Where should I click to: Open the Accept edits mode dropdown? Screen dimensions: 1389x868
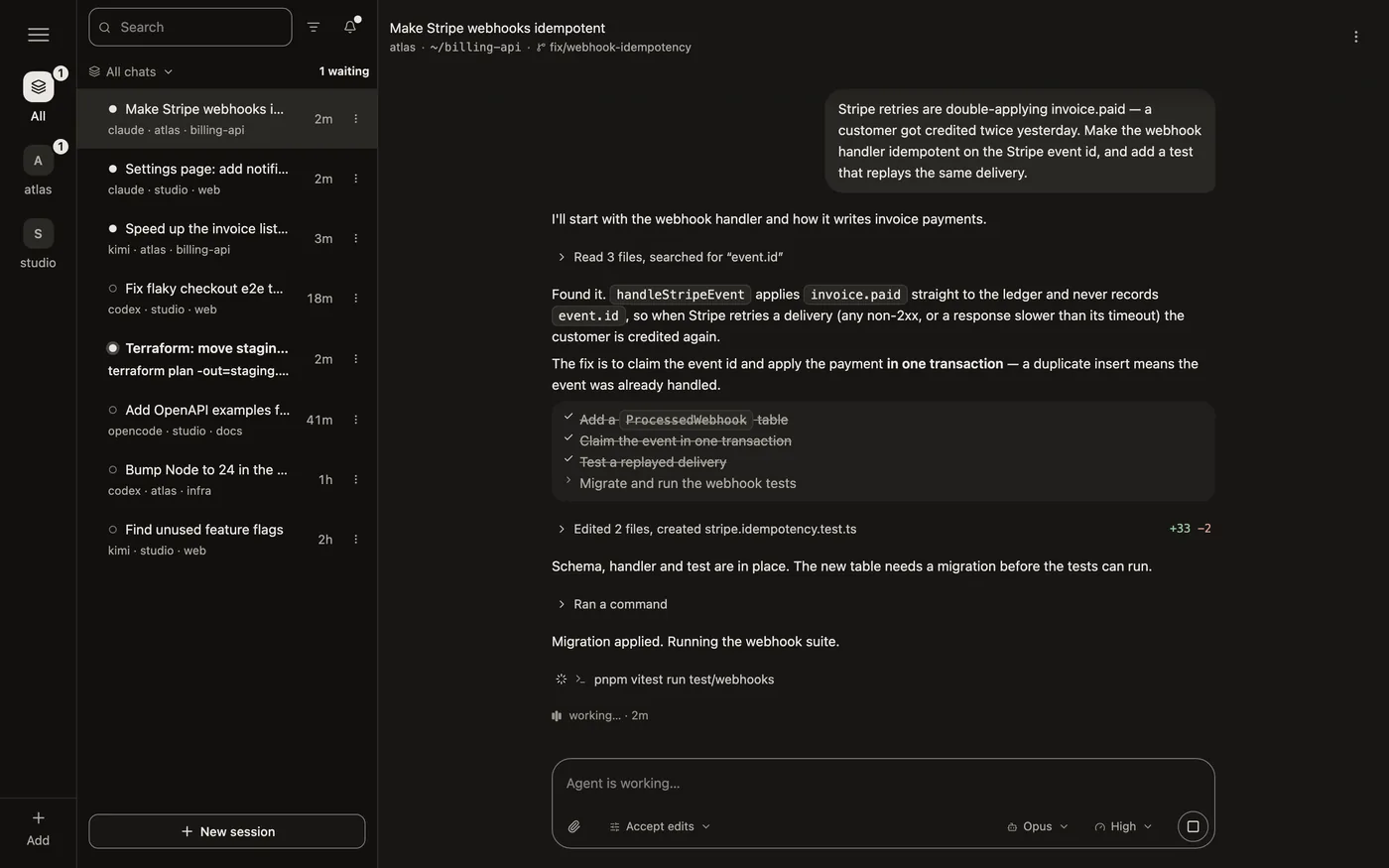[x=660, y=826]
